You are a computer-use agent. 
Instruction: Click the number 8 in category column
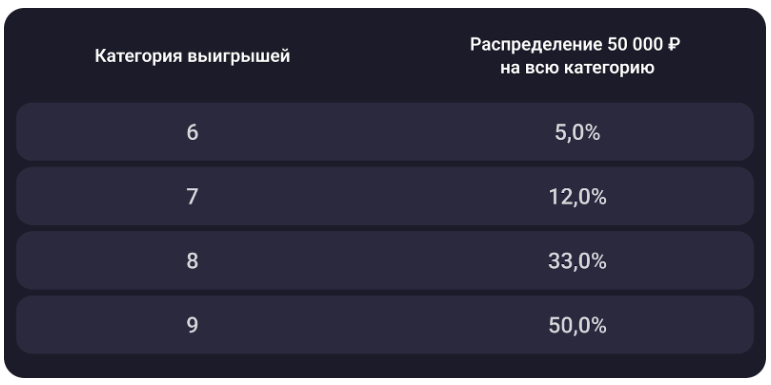pos(192,261)
